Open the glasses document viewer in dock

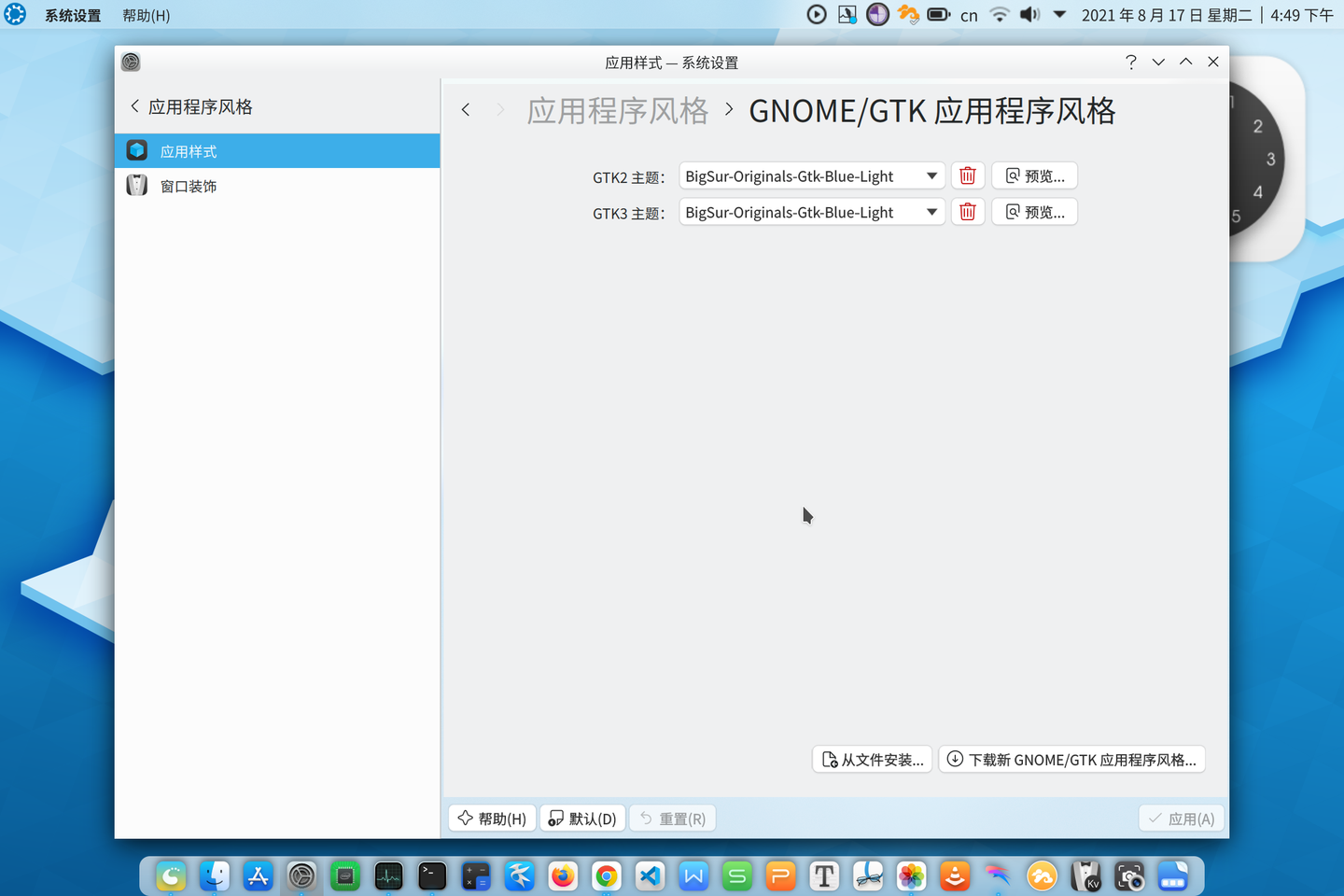[x=868, y=875]
